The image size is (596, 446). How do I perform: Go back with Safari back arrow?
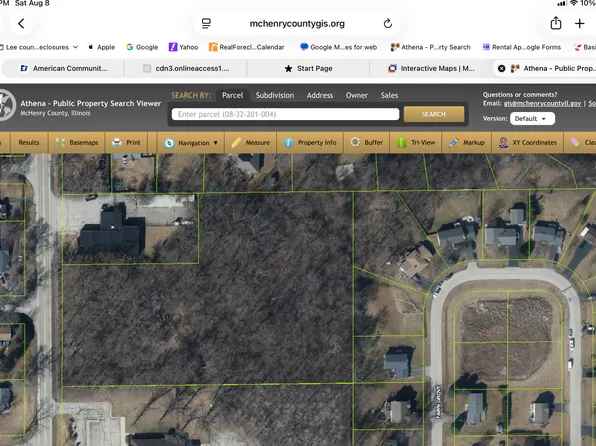[x=21, y=24]
